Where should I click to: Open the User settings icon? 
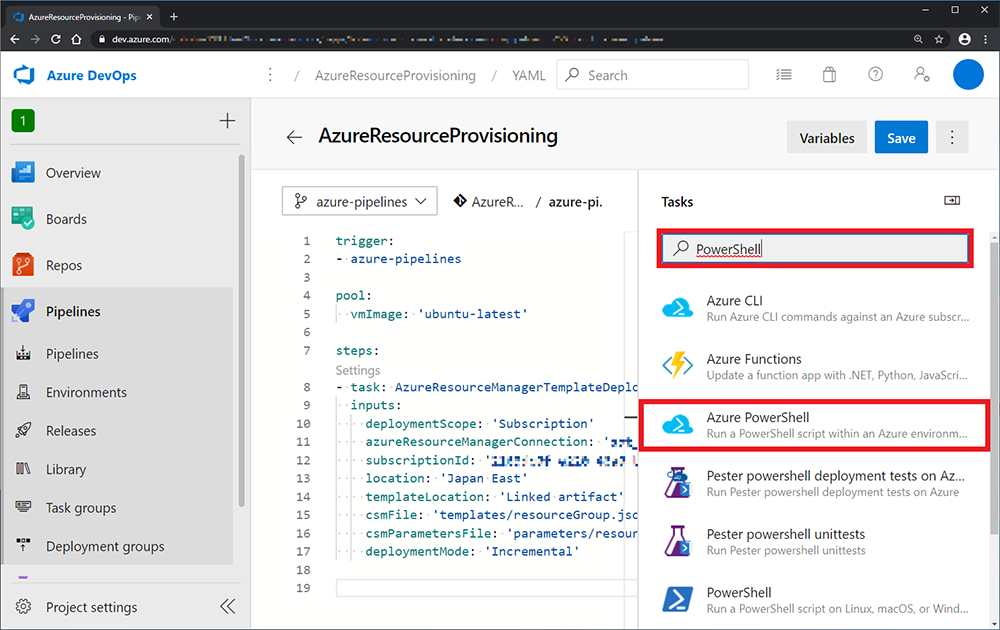922,75
